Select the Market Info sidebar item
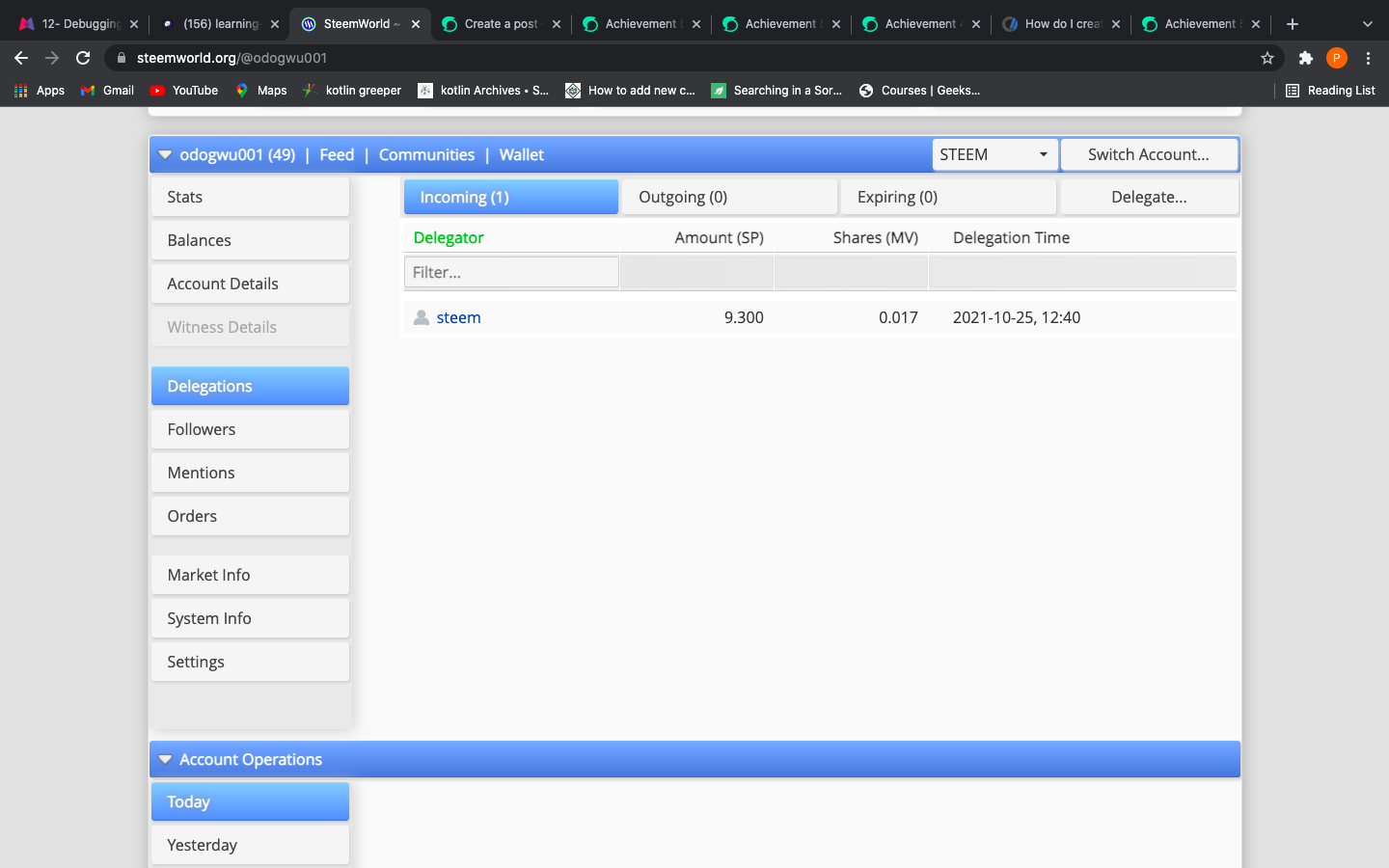1389x868 pixels. point(250,575)
